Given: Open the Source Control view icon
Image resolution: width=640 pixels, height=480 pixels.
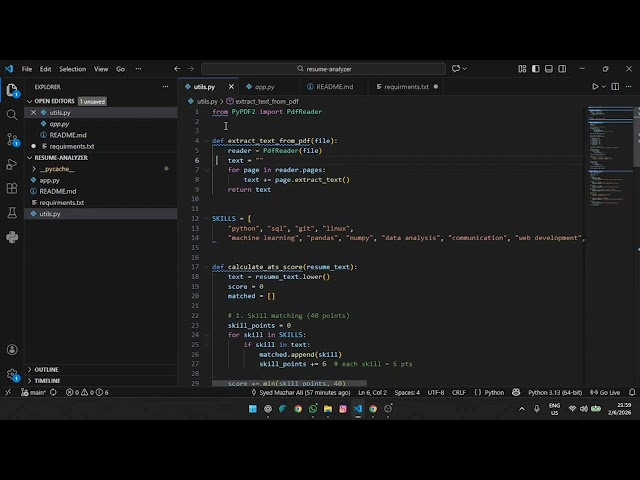Looking at the screenshot, I should pos(12,139).
